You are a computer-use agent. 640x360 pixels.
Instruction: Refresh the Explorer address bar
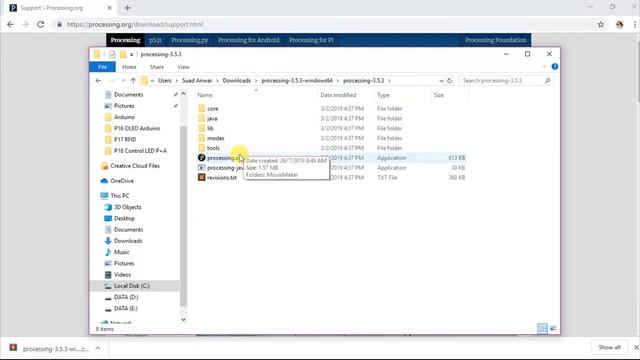tap(449, 81)
